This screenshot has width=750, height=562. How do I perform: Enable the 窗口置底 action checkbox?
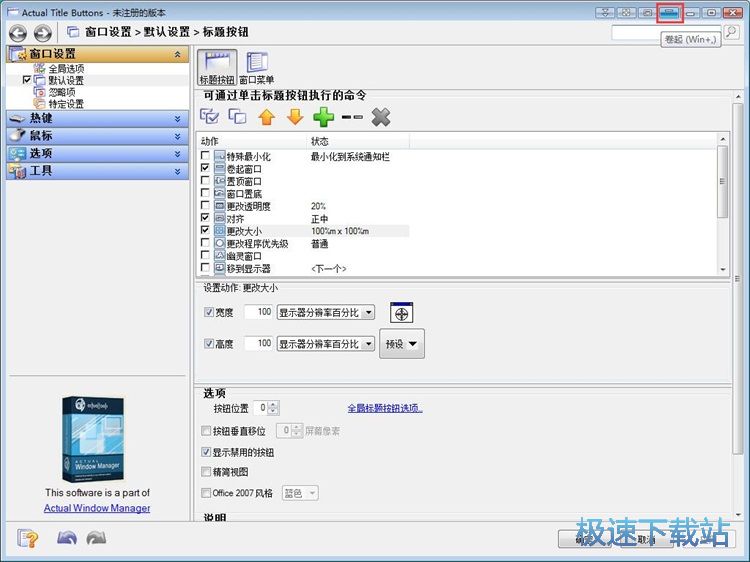(x=205, y=193)
